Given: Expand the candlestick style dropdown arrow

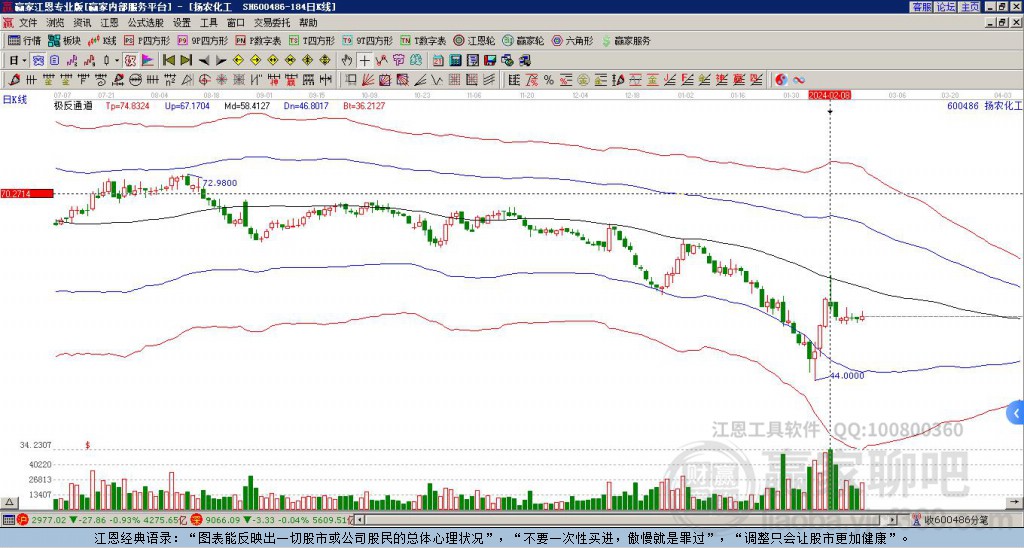Looking at the screenshot, I should [117, 60].
